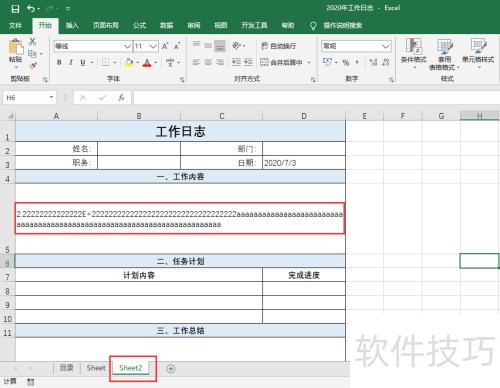Click date cell 2020/7/3
The height and width of the screenshot is (388, 500).
pyautogui.click(x=304, y=163)
